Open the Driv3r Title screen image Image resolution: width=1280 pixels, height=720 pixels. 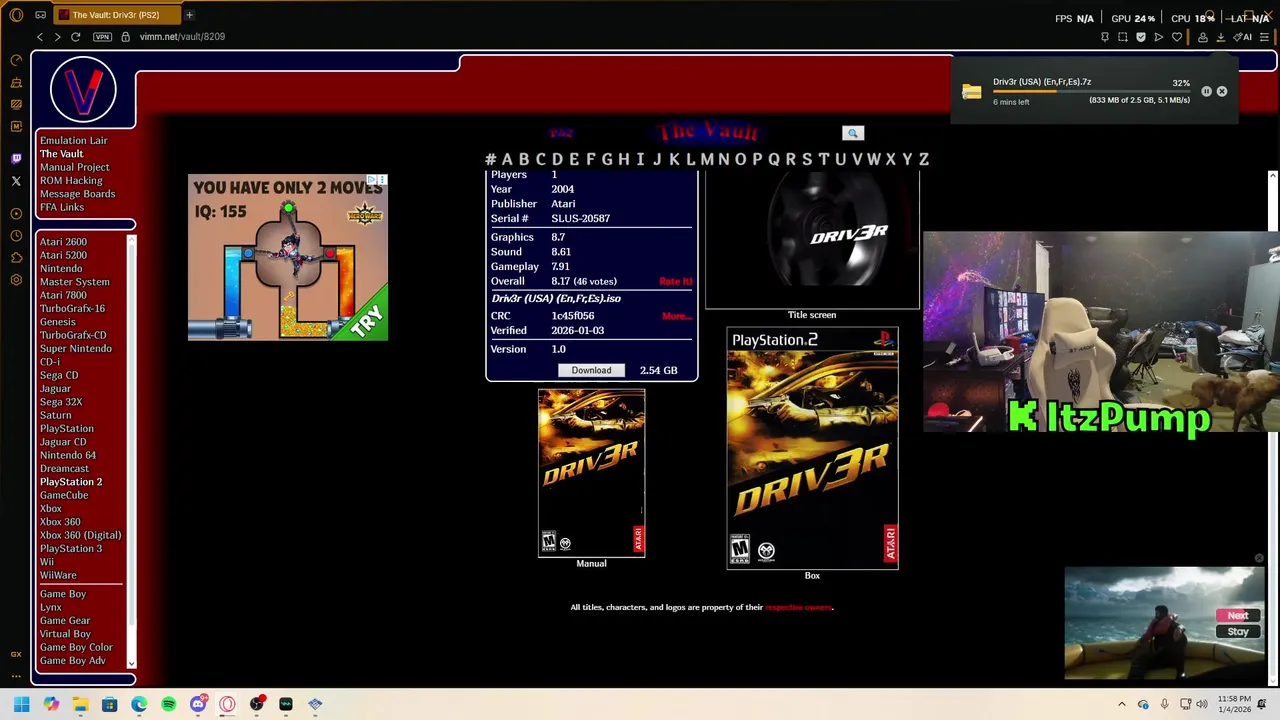pos(812,240)
